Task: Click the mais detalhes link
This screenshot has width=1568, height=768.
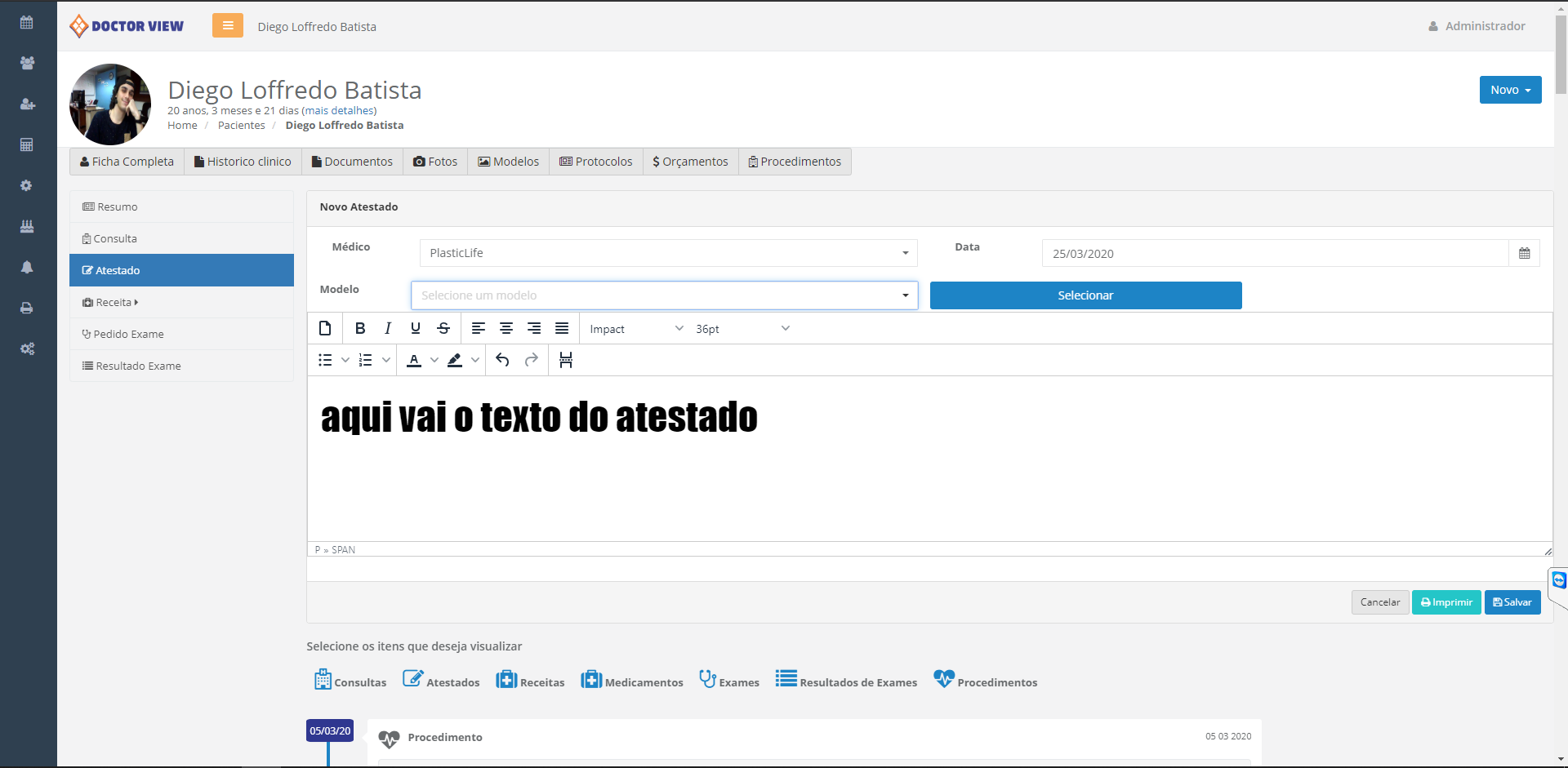Action: (x=339, y=111)
